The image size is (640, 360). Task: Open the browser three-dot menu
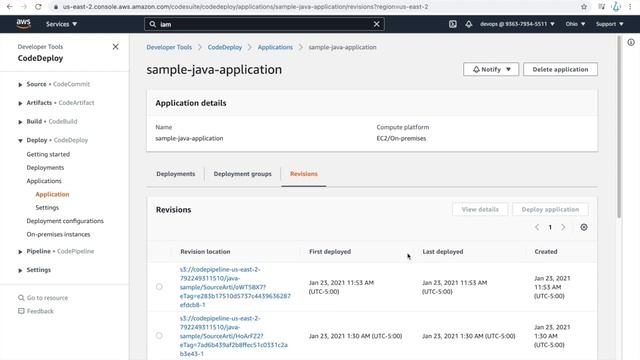click(x=630, y=7)
